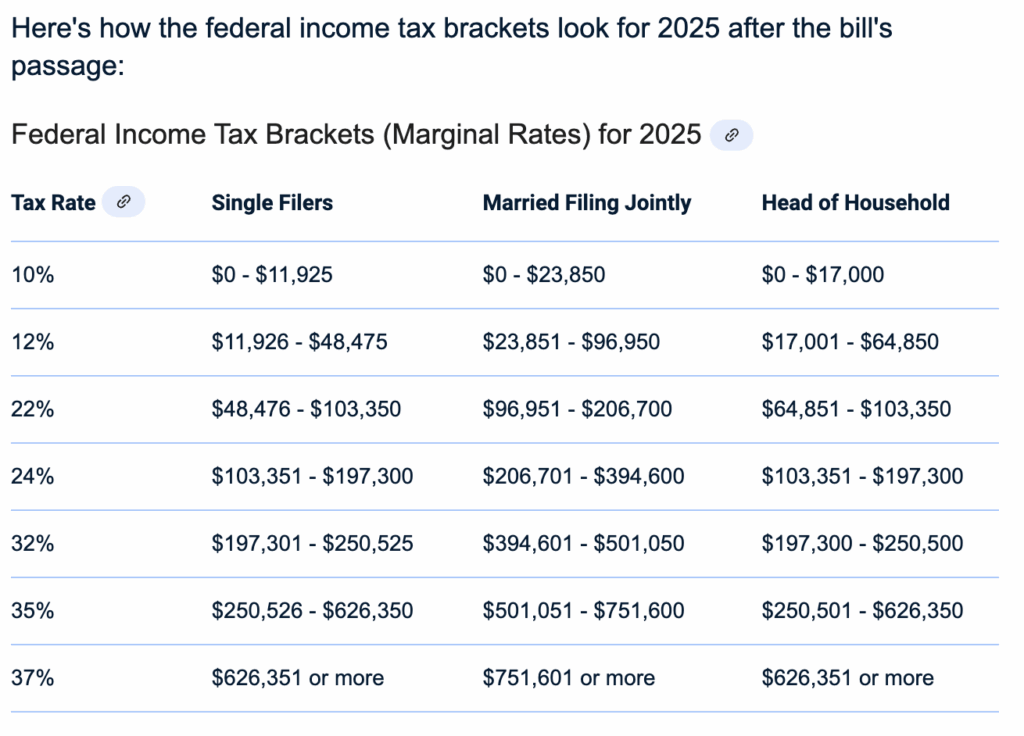Select the $23,851 - $96,950 cell

click(x=571, y=342)
